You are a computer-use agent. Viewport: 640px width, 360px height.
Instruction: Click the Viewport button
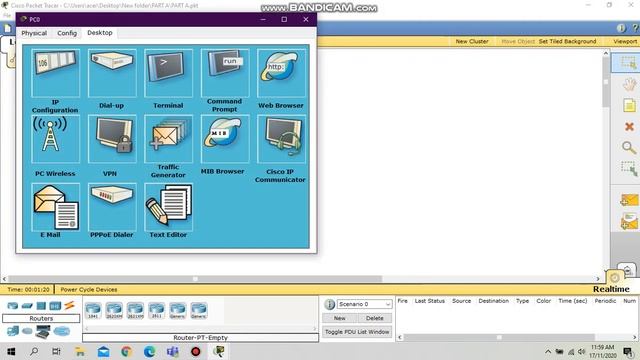(x=625, y=41)
